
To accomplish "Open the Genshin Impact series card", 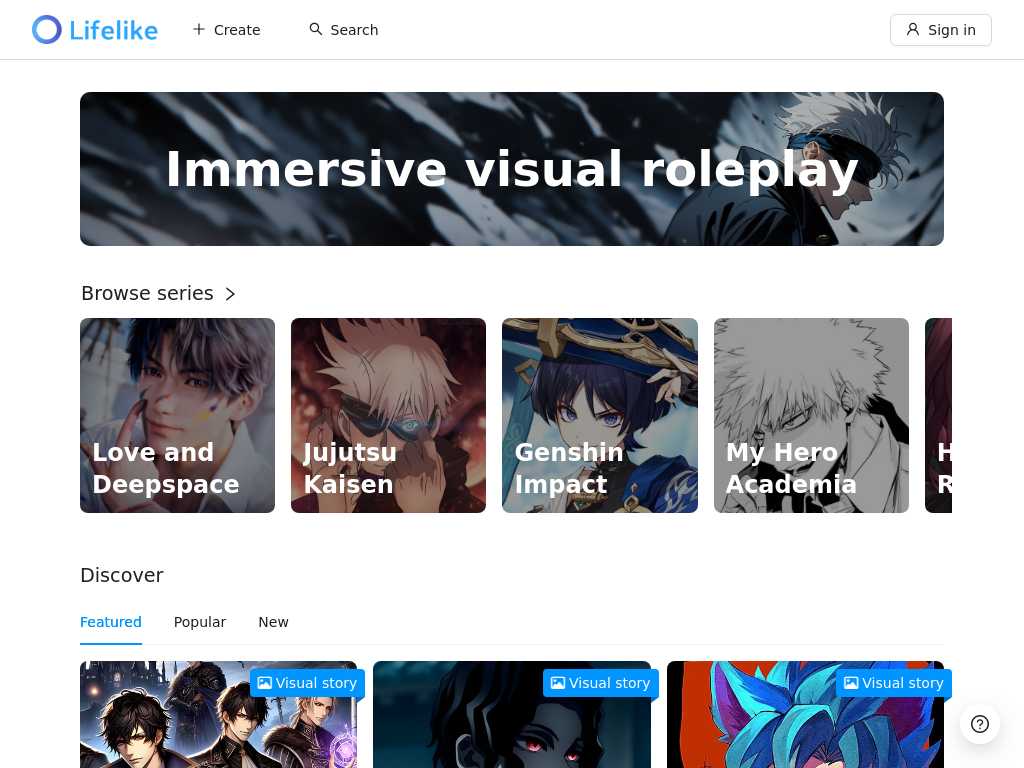I will coord(600,415).
